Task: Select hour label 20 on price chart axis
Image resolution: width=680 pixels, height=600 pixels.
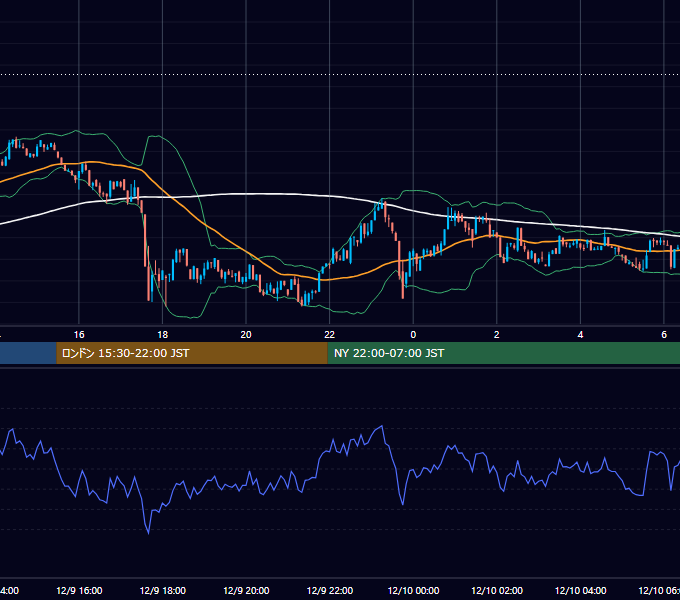Action: [x=246, y=335]
